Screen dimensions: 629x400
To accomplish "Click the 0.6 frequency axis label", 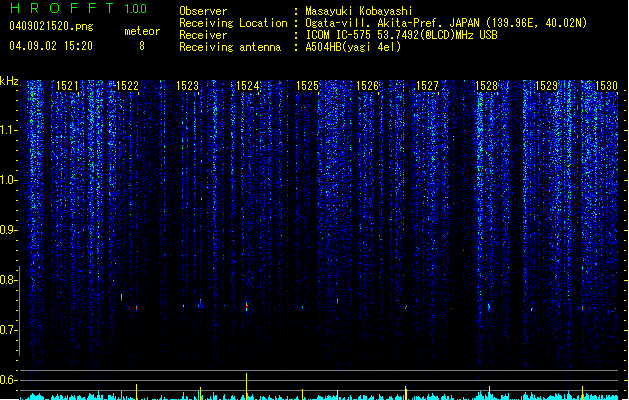I will pyautogui.click(x=8, y=380).
